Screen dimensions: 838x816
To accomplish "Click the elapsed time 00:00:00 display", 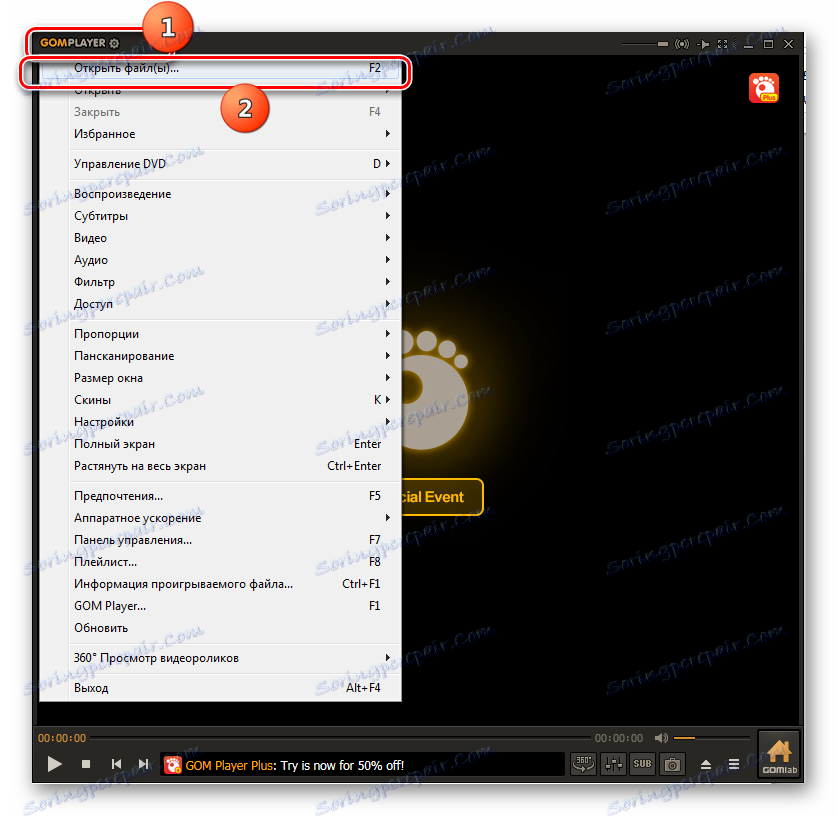I will coord(61,738).
